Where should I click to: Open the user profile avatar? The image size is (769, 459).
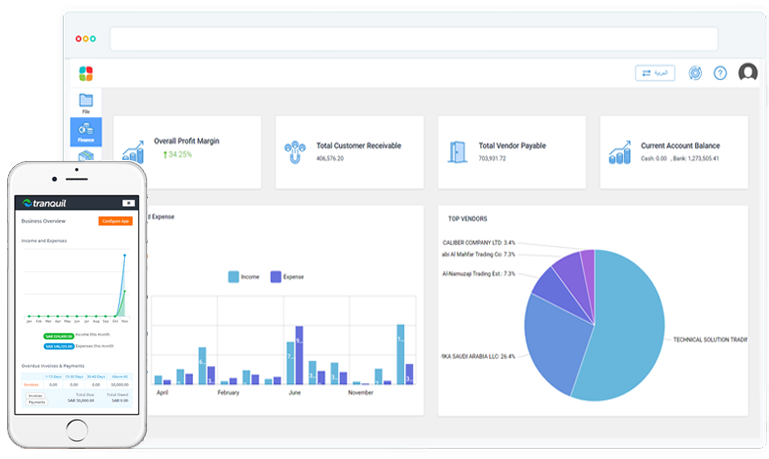coord(747,73)
